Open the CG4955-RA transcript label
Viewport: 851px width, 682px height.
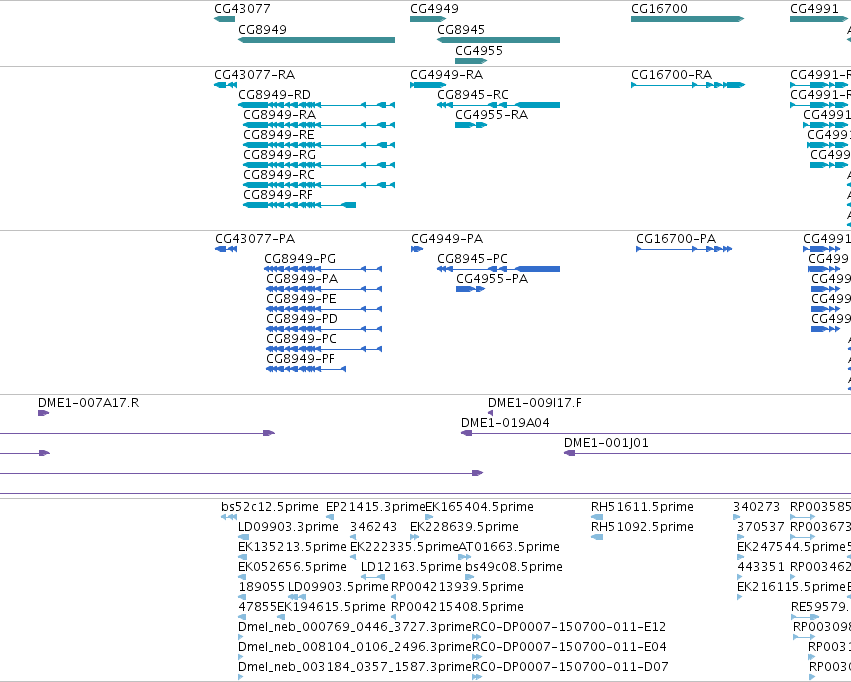(x=491, y=114)
